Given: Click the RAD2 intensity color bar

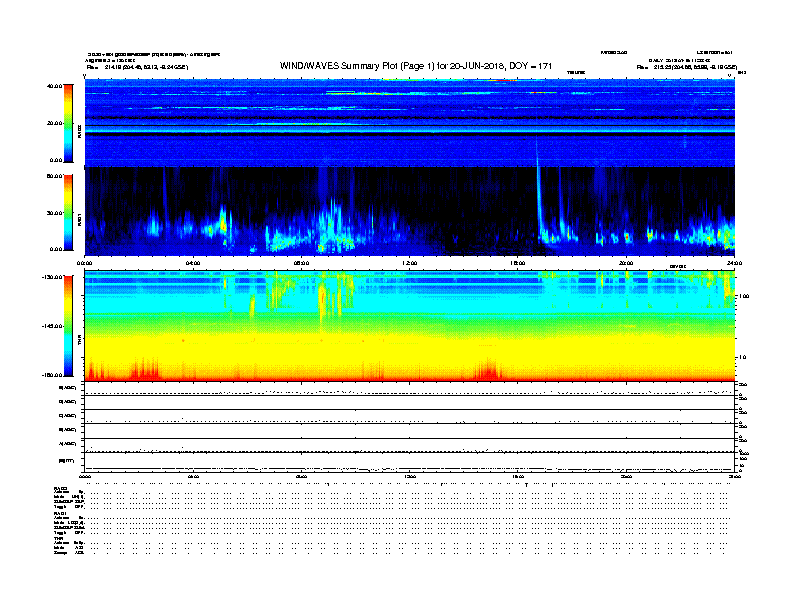Looking at the screenshot, I should pos(68,123).
